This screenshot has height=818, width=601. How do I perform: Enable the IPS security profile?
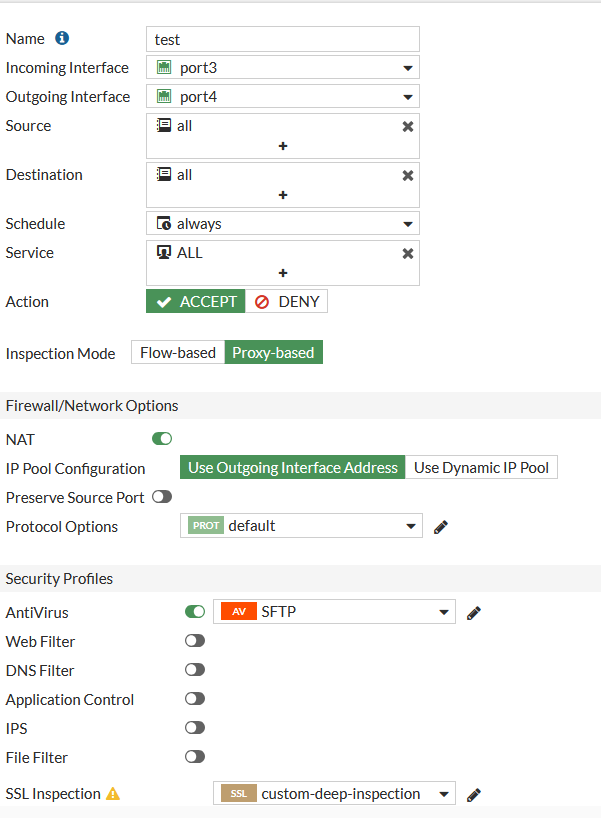click(195, 728)
